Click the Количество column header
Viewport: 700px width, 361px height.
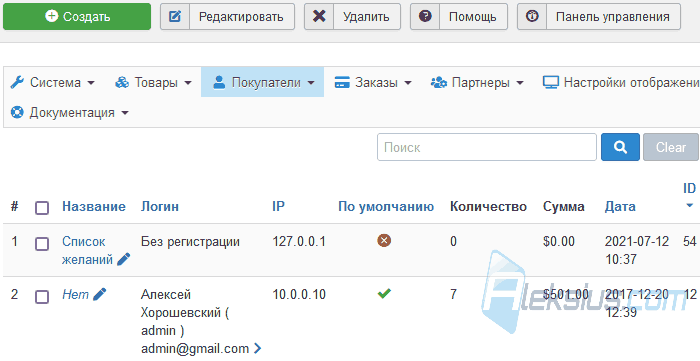488,207
